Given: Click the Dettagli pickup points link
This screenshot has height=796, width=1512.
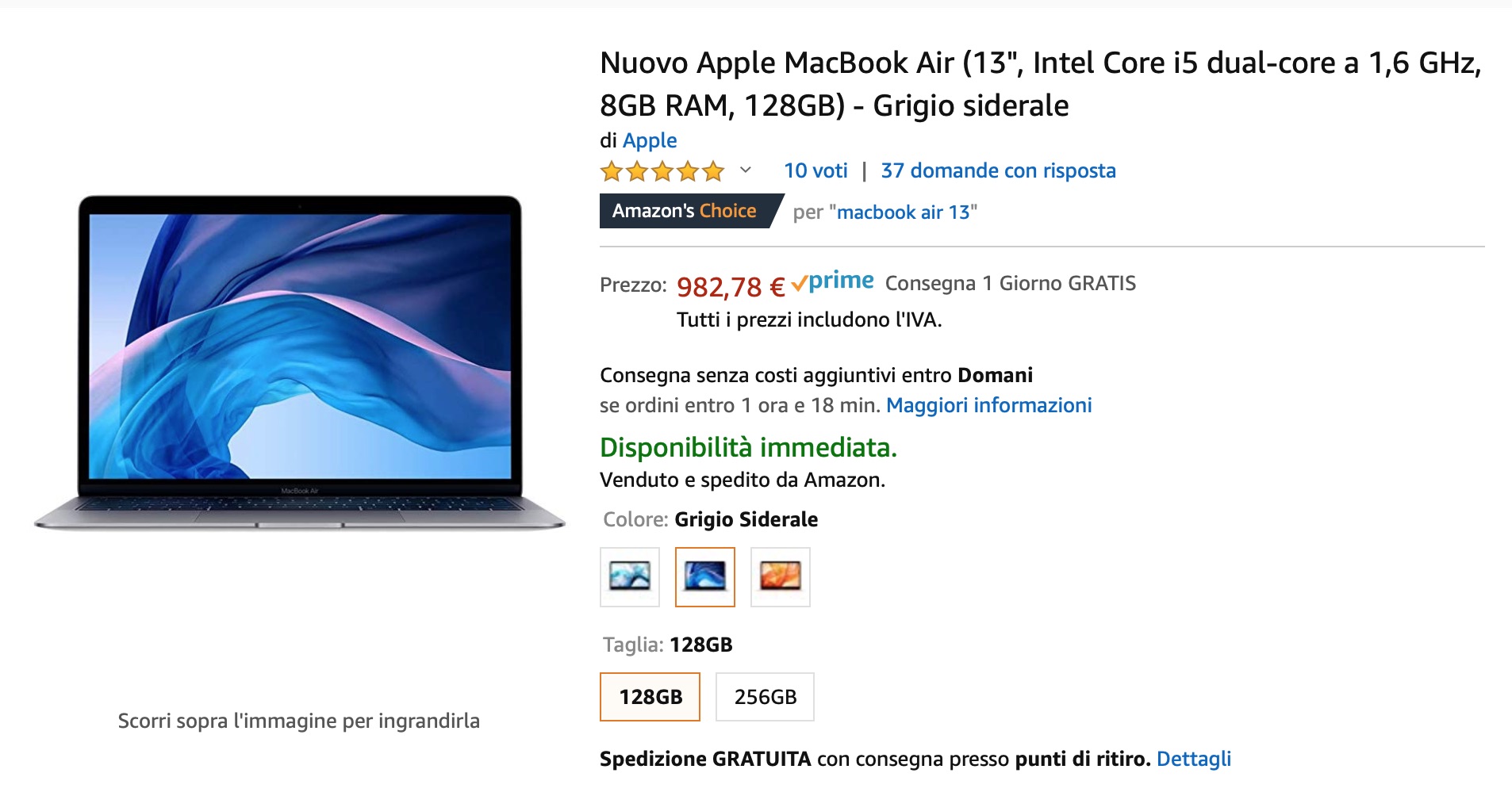Looking at the screenshot, I should 1193,759.
